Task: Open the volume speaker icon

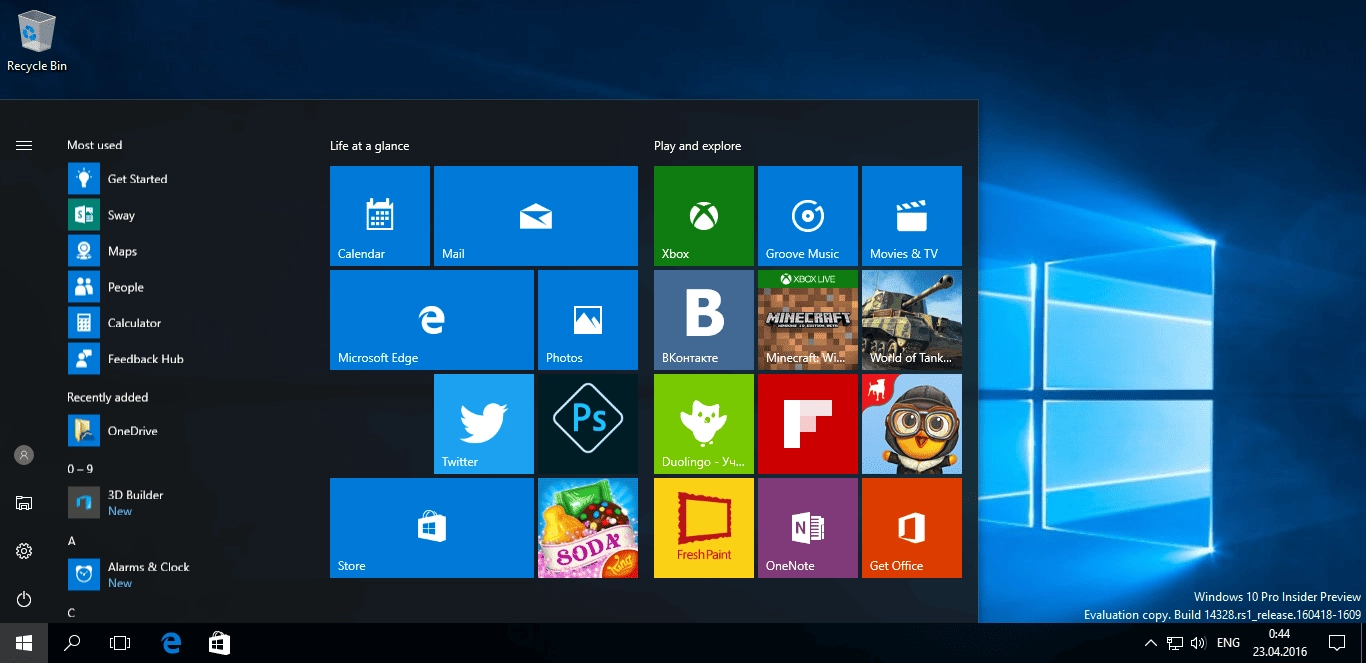Action: click(1198, 643)
